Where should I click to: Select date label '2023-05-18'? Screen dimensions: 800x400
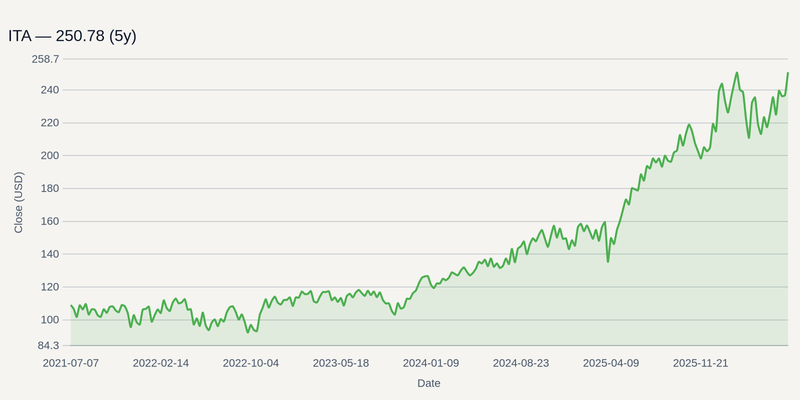click(x=341, y=363)
